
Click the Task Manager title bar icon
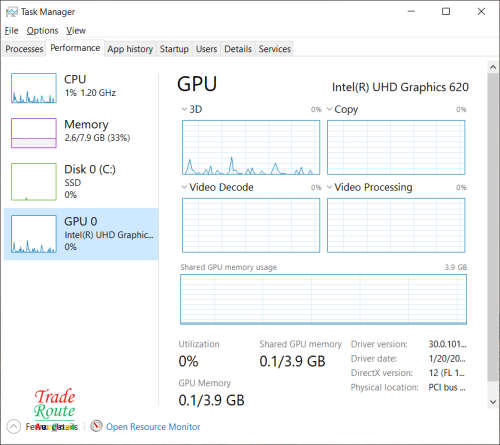pos(12,12)
